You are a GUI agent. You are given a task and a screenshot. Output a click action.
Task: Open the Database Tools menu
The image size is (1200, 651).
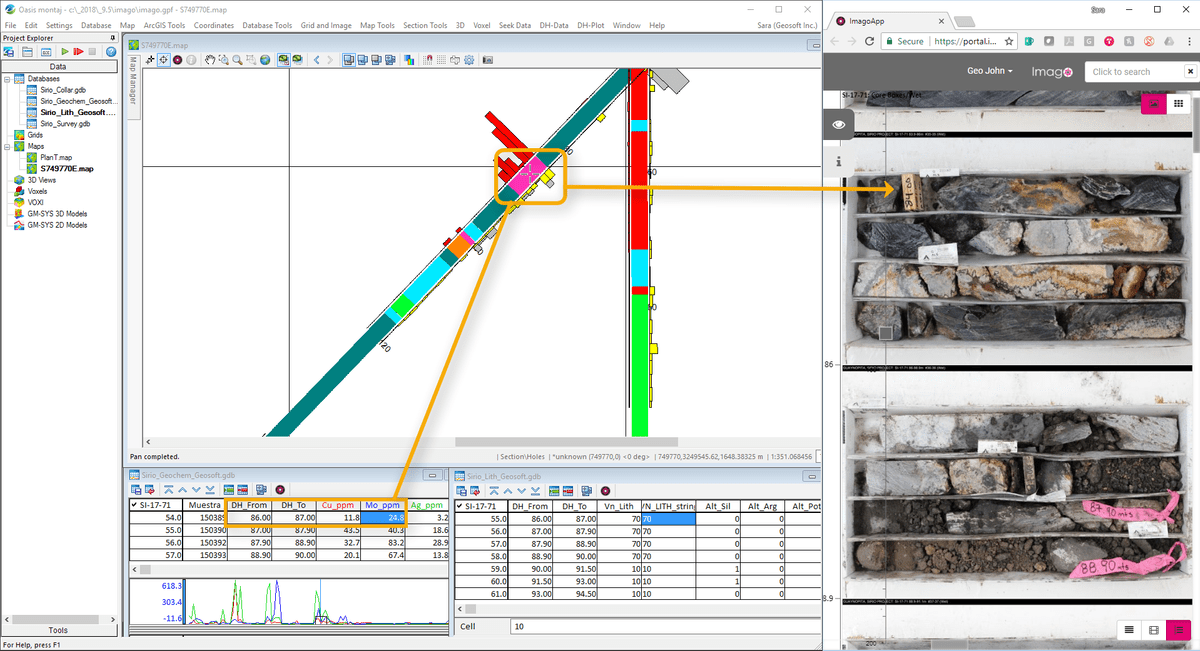pyautogui.click(x=267, y=25)
